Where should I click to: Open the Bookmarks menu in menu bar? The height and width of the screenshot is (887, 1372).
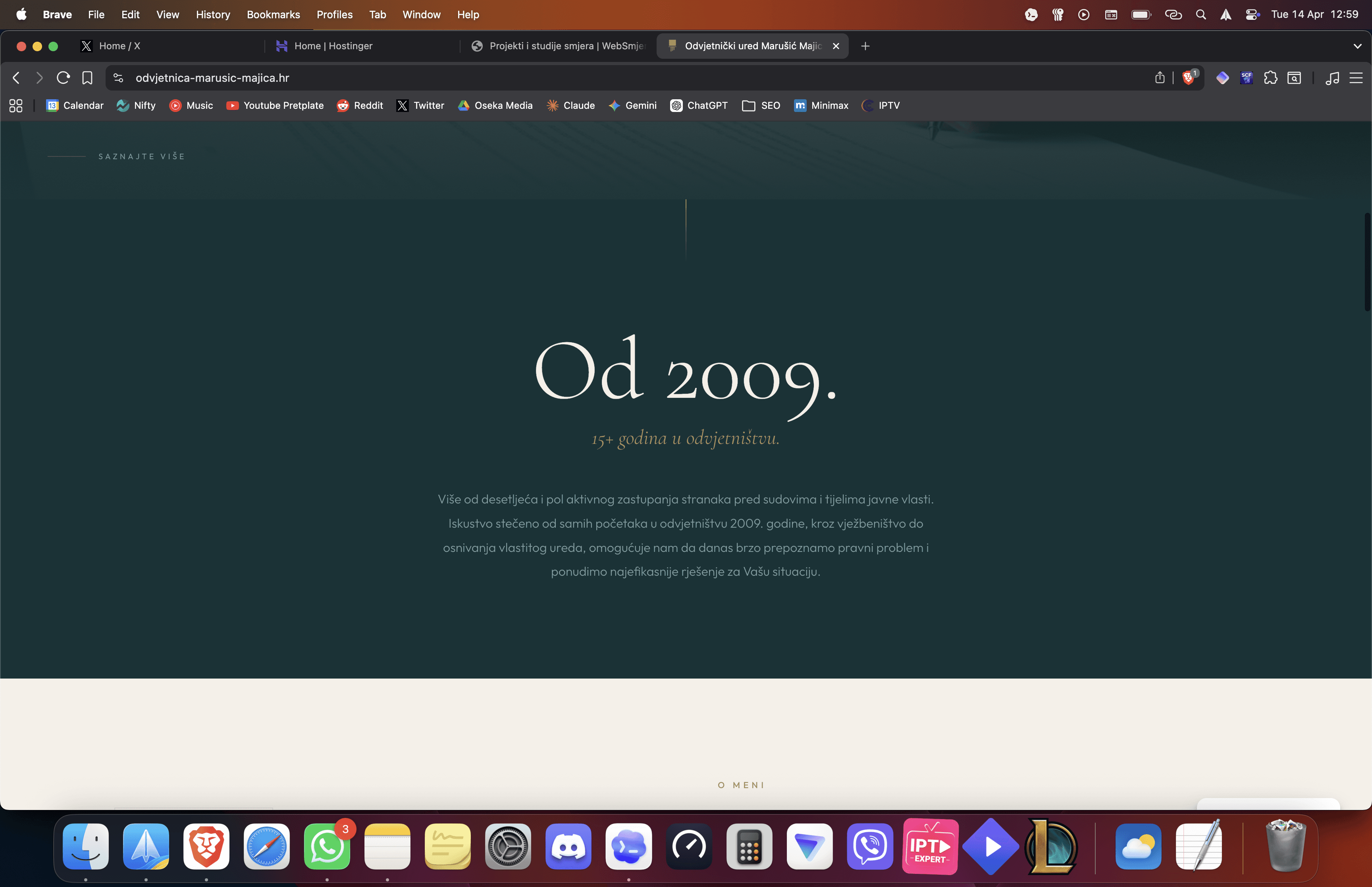[x=273, y=14]
